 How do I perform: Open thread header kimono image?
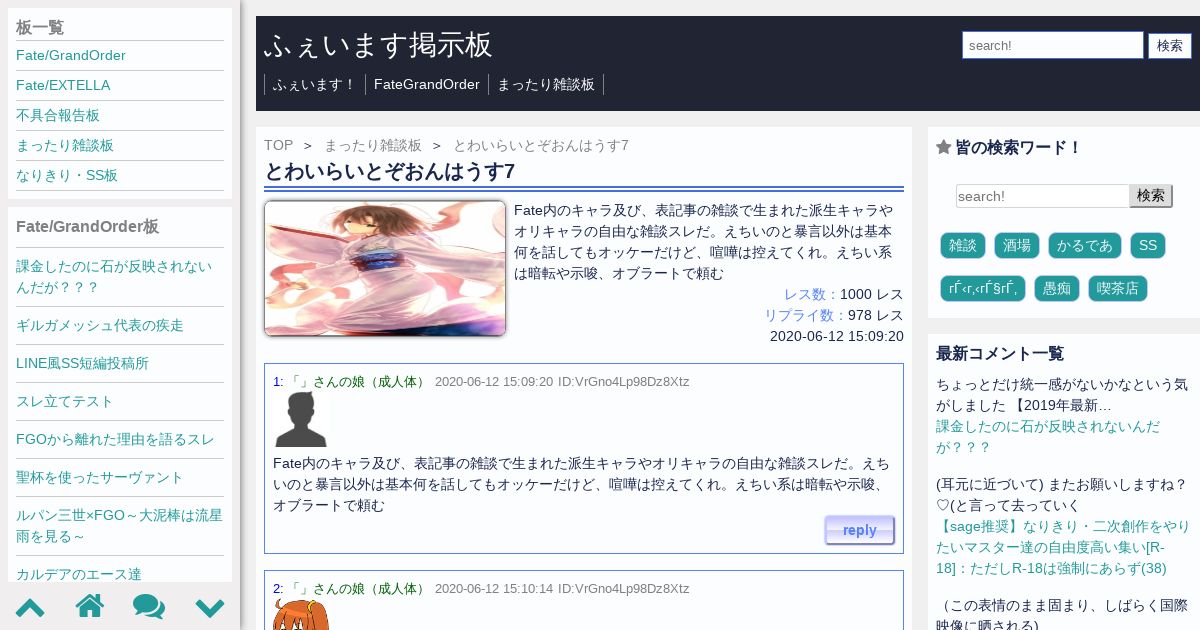point(385,268)
